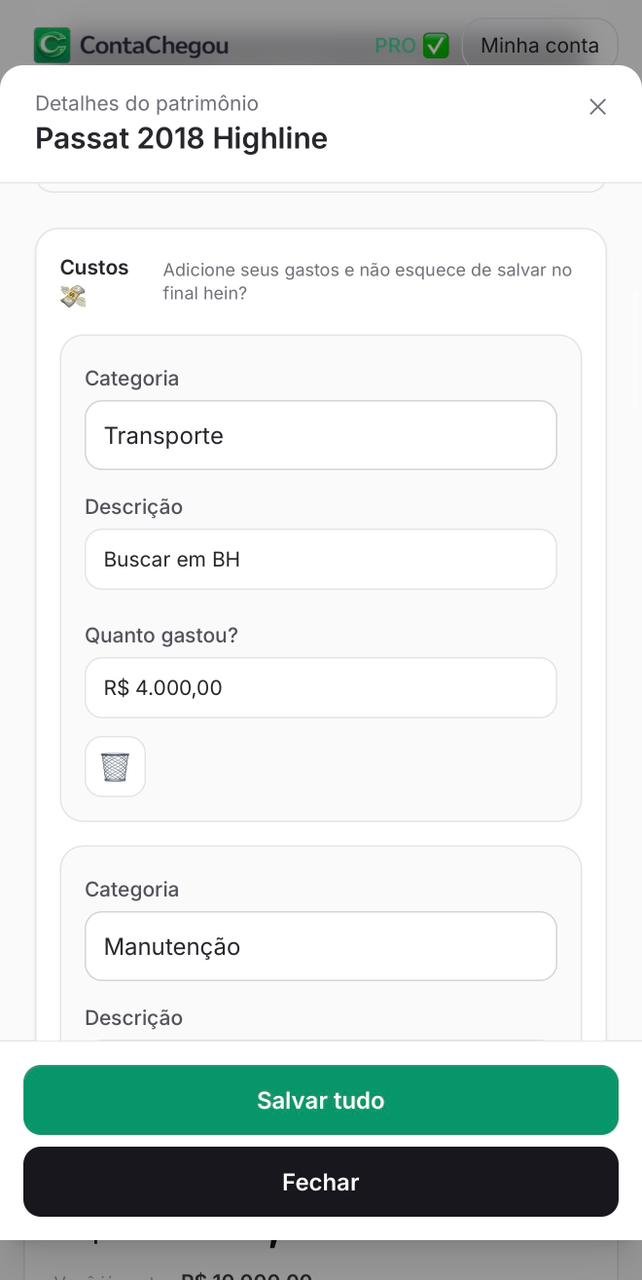Open the Minha conta menu
Image resolution: width=642 pixels, height=1280 pixels.
[540, 45]
